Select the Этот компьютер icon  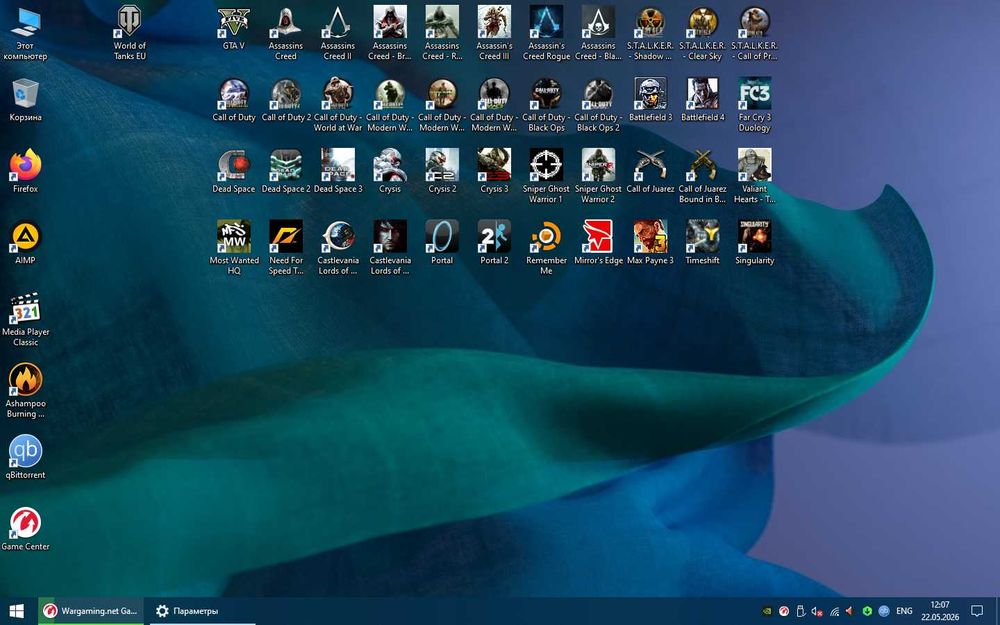(x=26, y=33)
